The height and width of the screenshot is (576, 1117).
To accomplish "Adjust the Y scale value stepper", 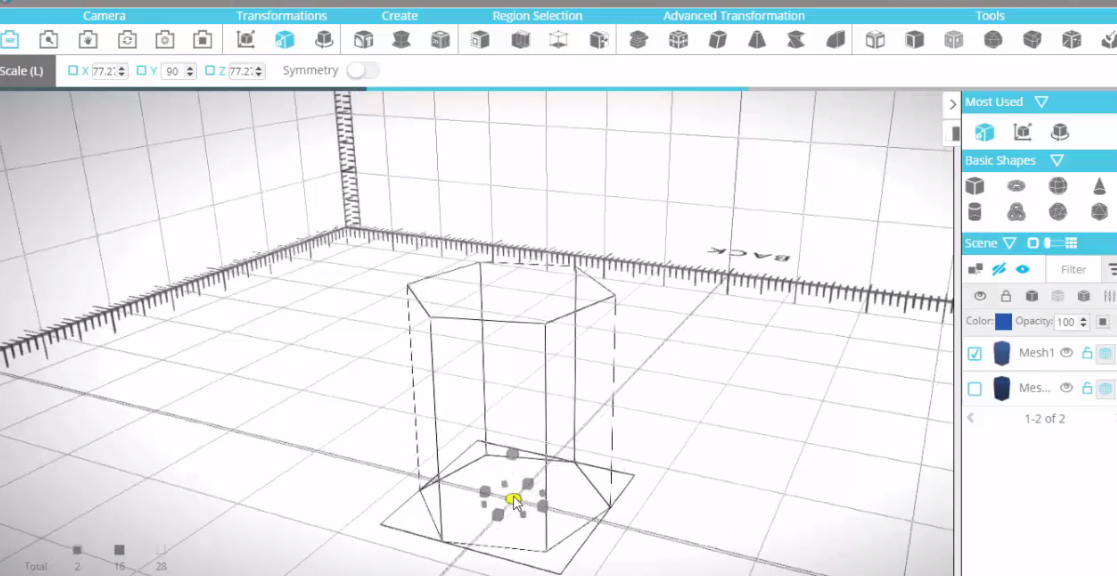I will coord(190,71).
